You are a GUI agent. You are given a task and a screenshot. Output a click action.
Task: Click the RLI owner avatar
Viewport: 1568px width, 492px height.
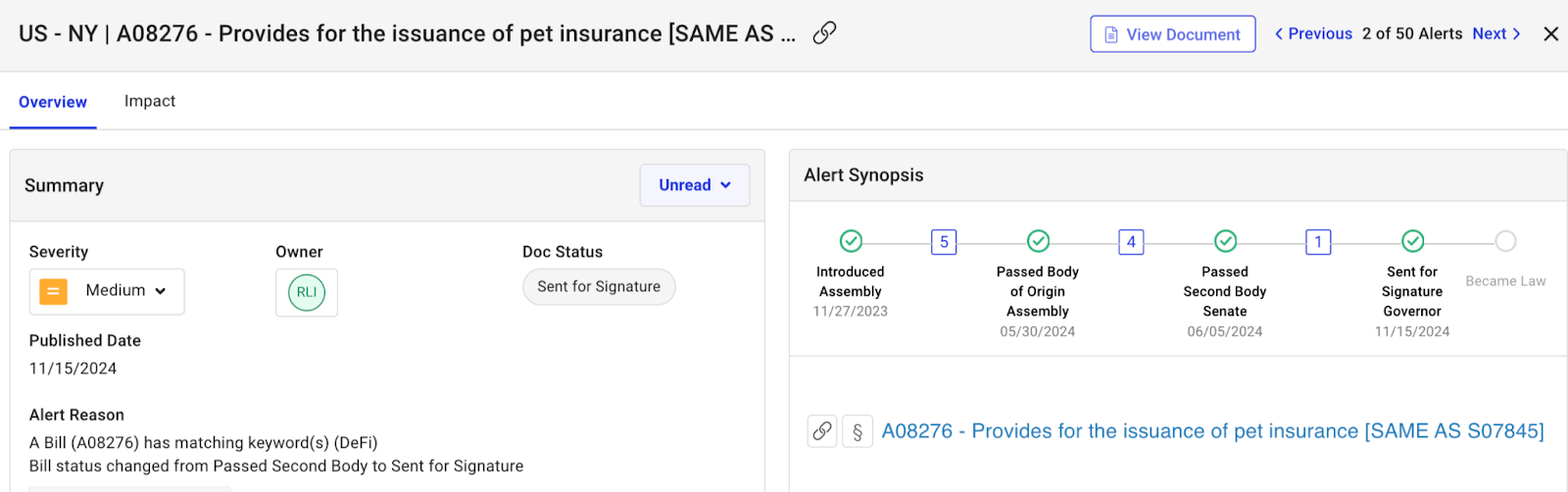pyautogui.click(x=307, y=292)
